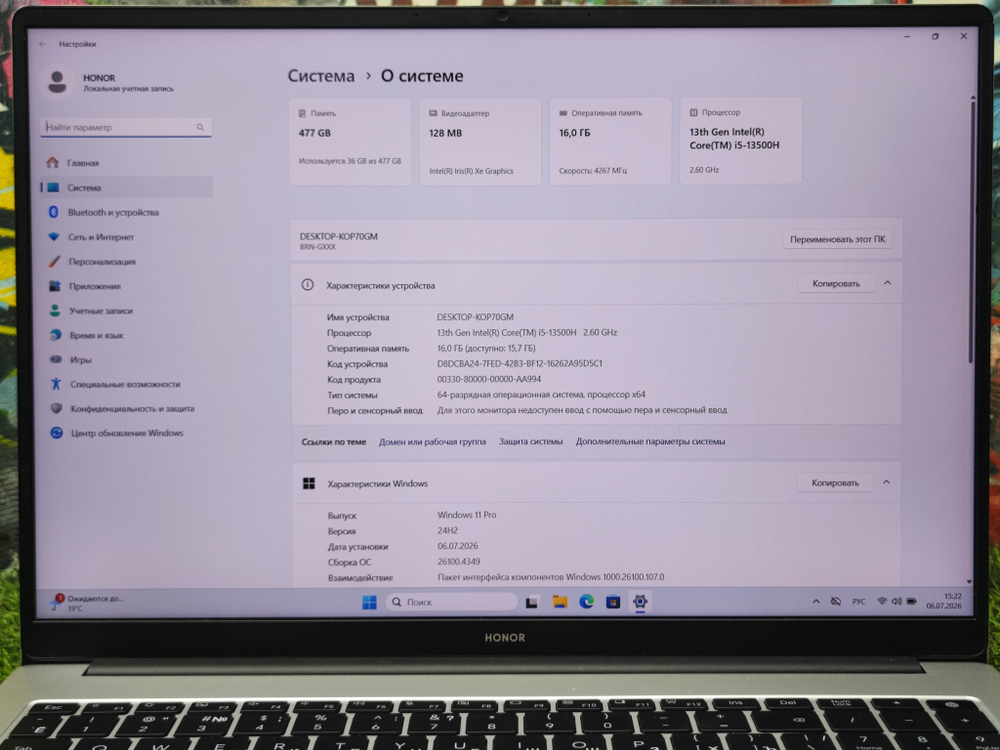
Task: Click the settings page vertical scrollbar
Action: pyautogui.click(x=971, y=232)
